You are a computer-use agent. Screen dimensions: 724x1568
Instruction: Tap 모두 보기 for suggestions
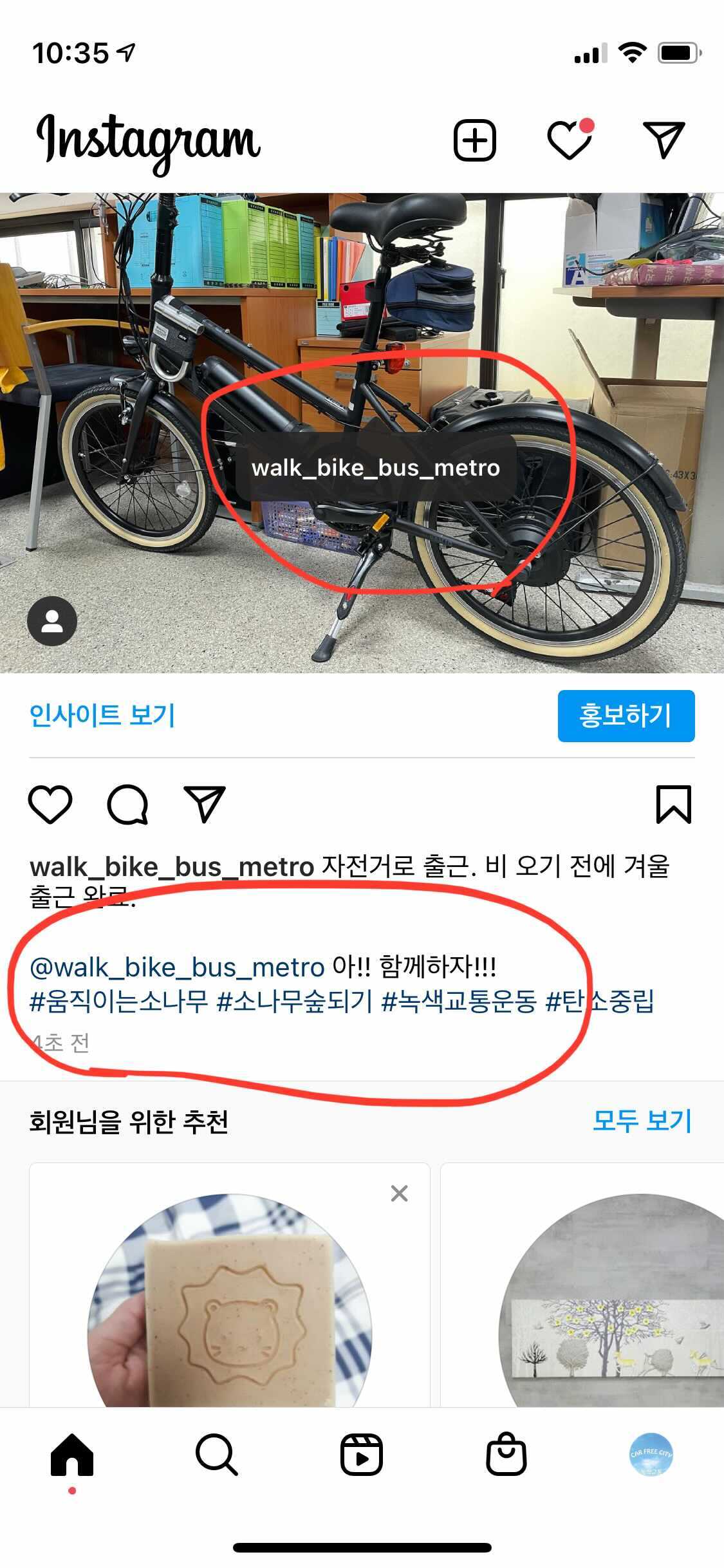642,1121
